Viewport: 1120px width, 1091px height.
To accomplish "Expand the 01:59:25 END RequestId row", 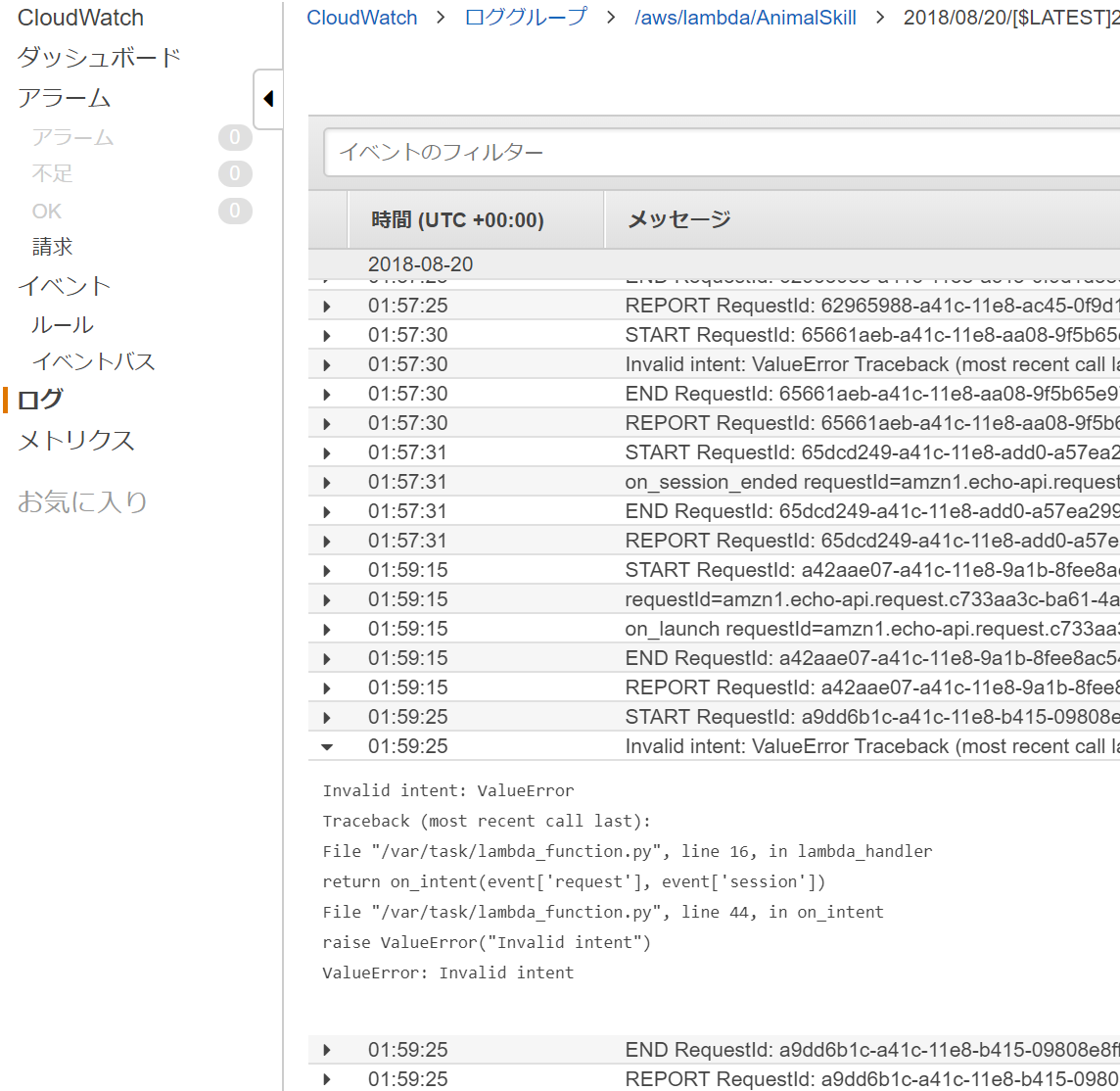I will (326, 1050).
